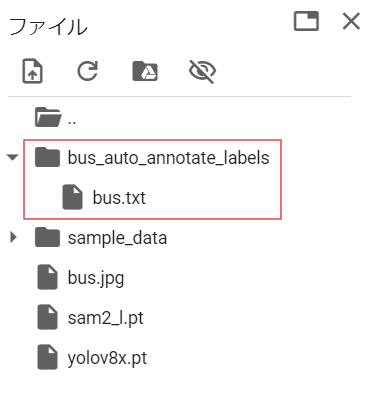
Task: Go up via parent folder icon
Action: pyautogui.click(x=48, y=117)
